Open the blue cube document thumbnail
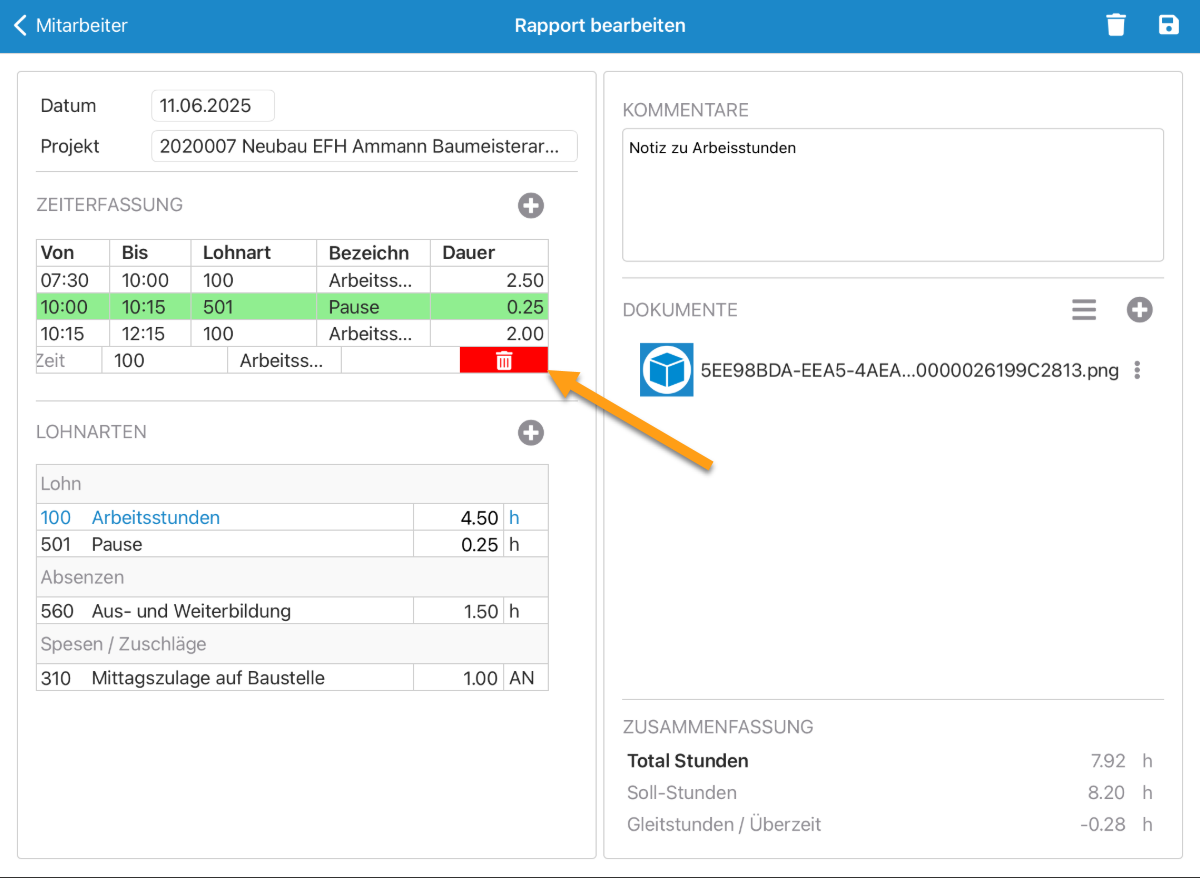The width and height of the screenshot is (1200, 878). pos(666,370)
